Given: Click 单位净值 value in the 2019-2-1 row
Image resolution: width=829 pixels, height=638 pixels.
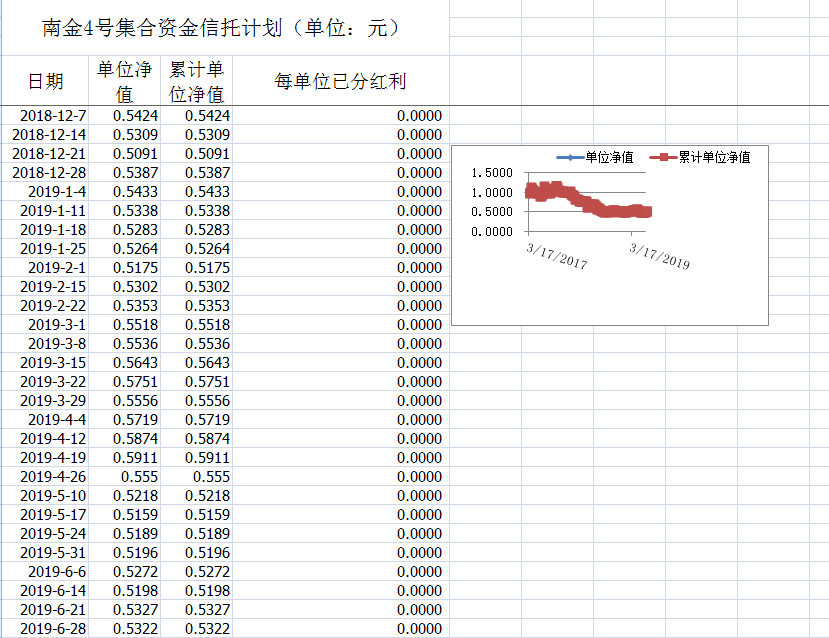Looking at the screenshot, I should (x=124, y=267).
